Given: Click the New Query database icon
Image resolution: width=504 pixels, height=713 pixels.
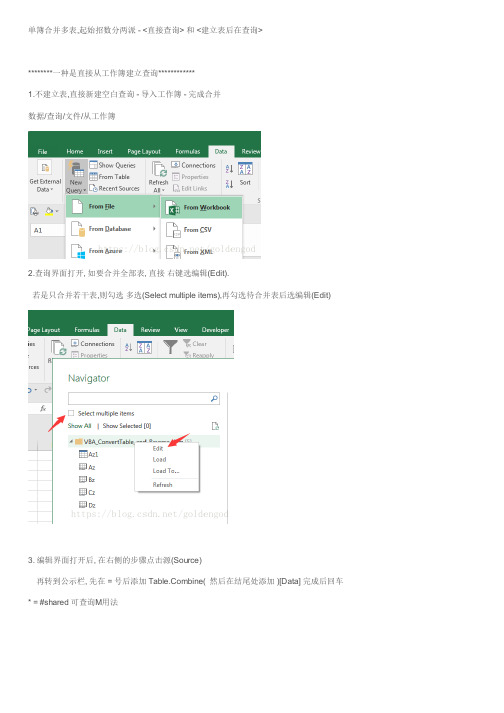Looking at the screenshot, I should 76,170.
